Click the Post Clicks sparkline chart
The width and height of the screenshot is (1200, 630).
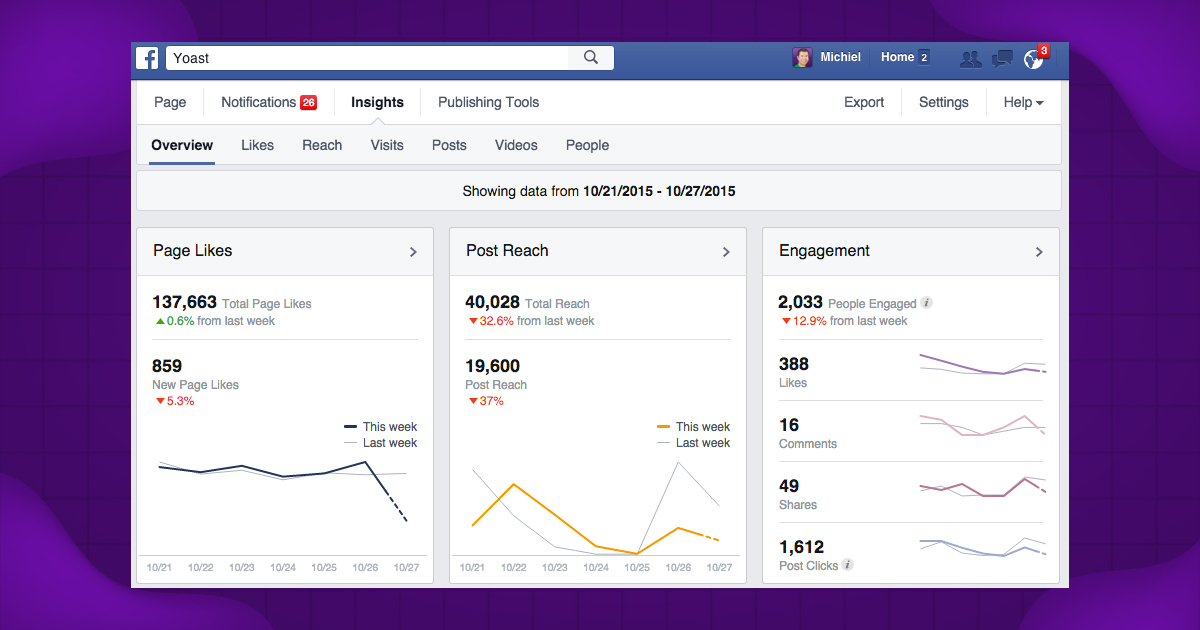tap(982, 547)
